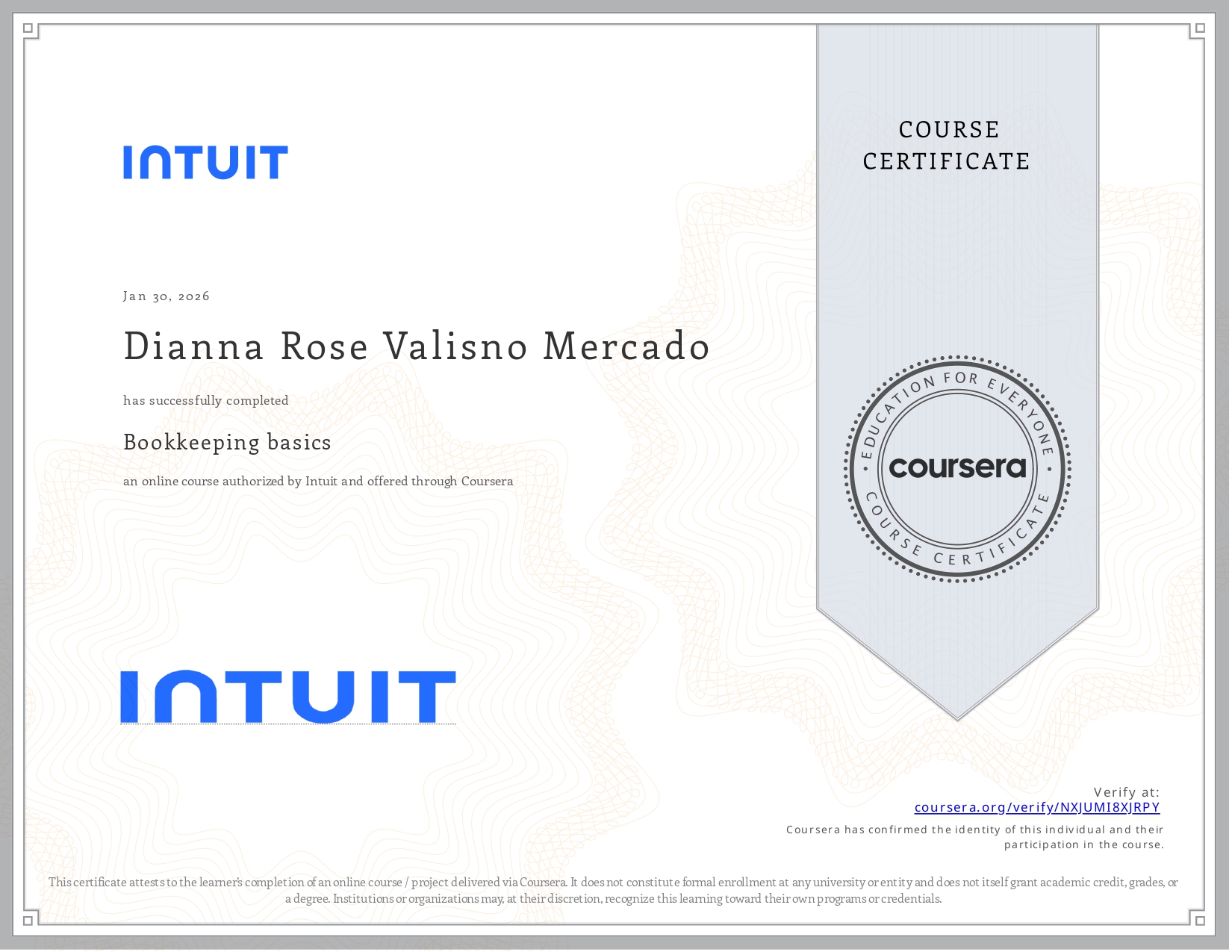The image size is (1232, 952).
Task: Click the text 'has successfully completed'
Action: point(206,401)
